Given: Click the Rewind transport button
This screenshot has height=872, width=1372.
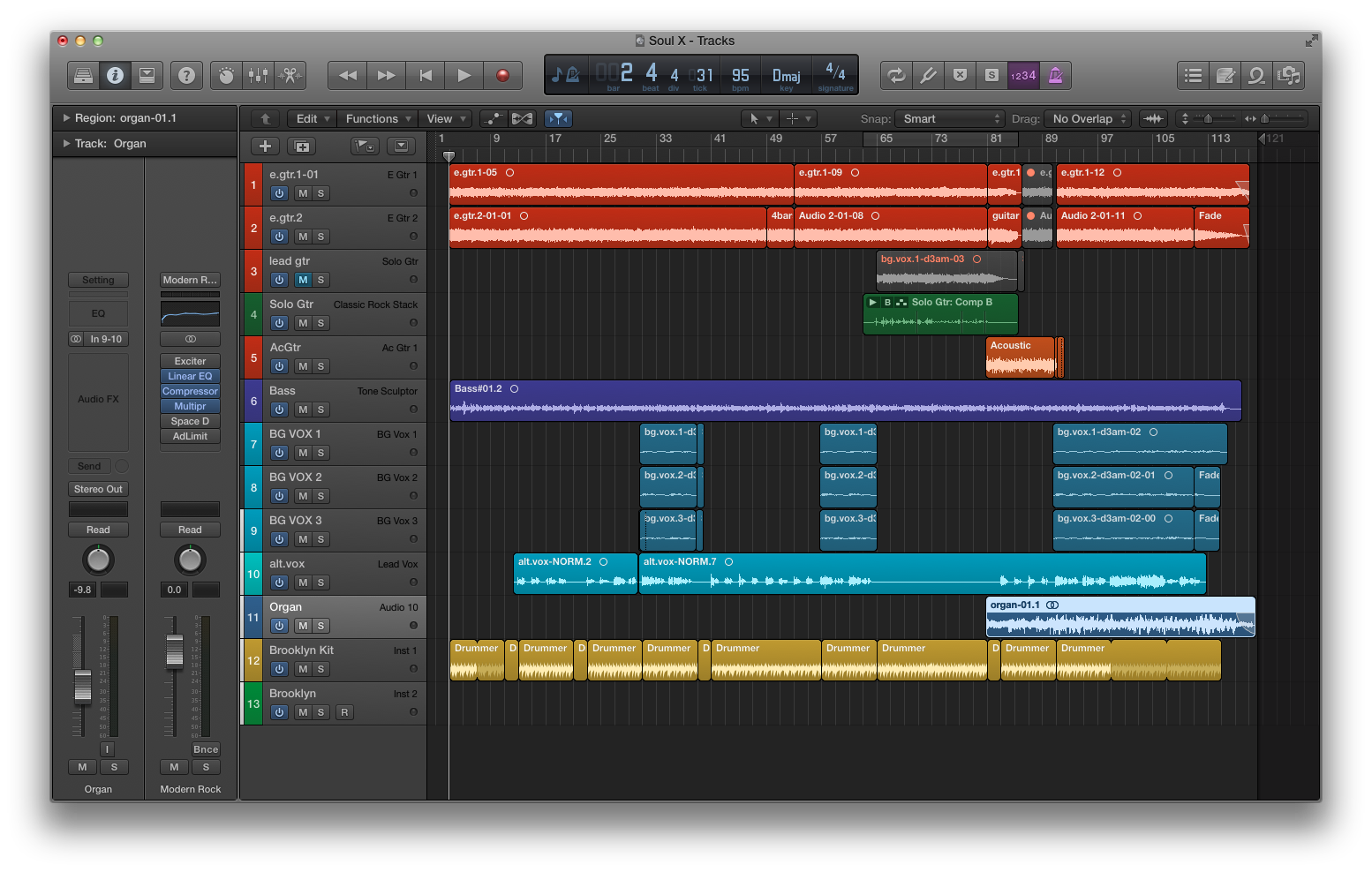Looking at the screenshot, I should point(348,76).
